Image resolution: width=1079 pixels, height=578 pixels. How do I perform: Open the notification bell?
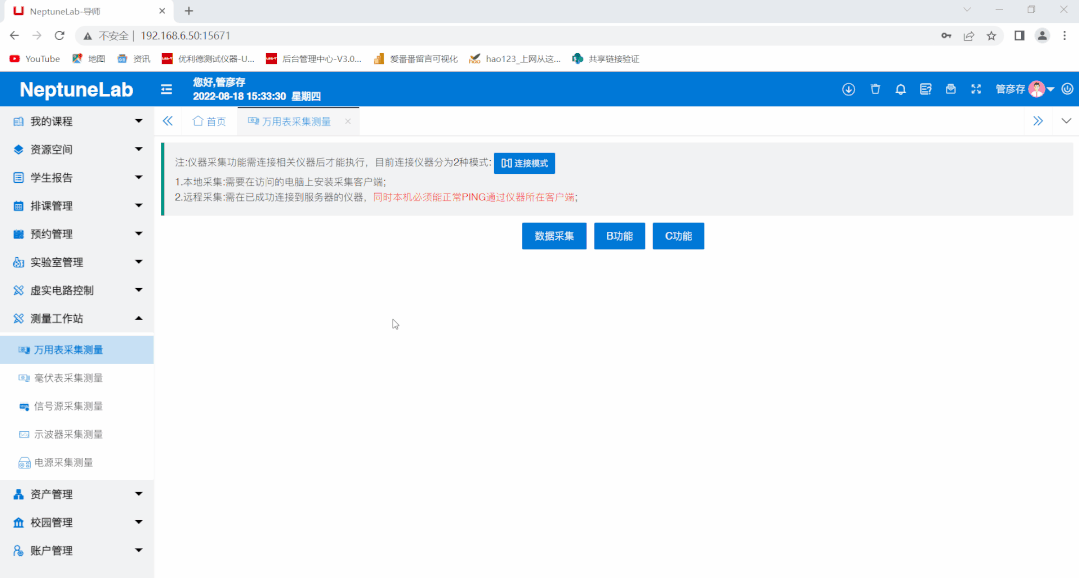pos(900,89)
